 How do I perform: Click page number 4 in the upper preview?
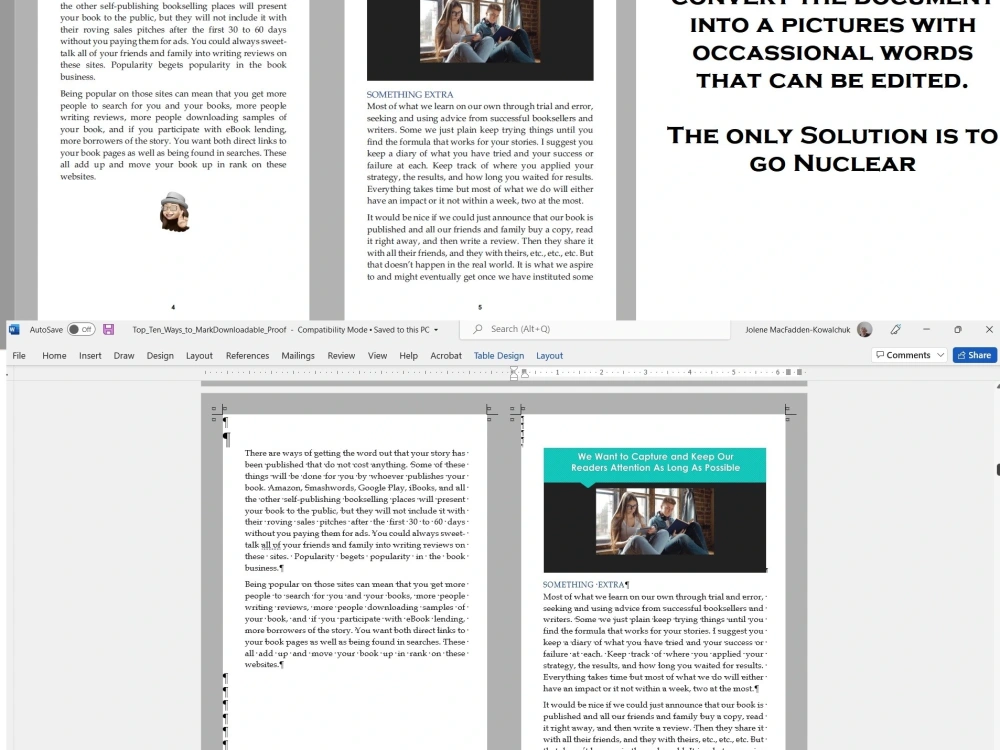point(173,307)
